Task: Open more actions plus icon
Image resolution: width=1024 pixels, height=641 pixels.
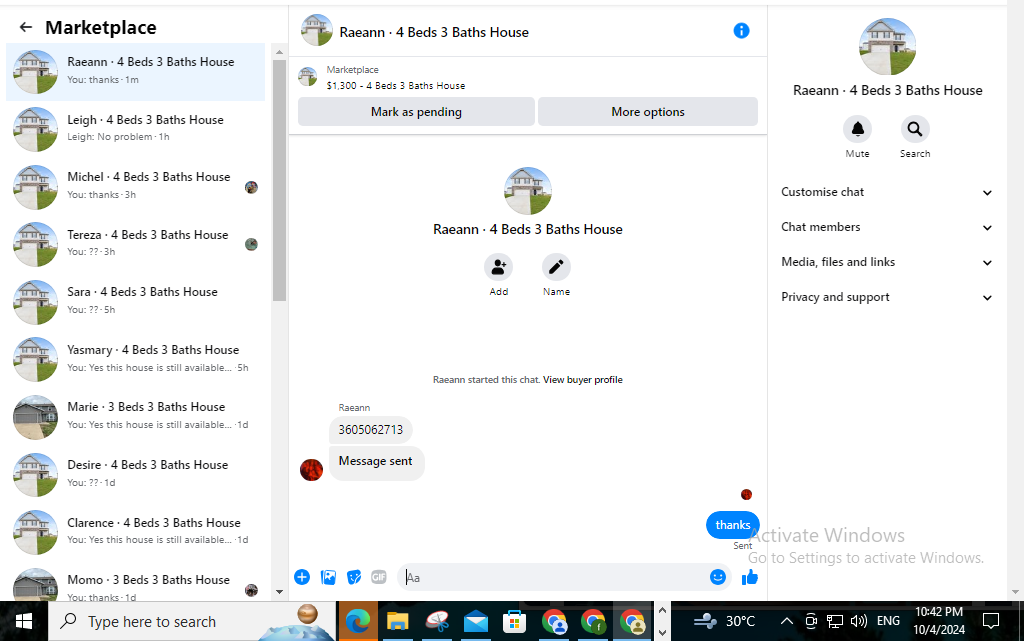Action: [x=302, y=577]
